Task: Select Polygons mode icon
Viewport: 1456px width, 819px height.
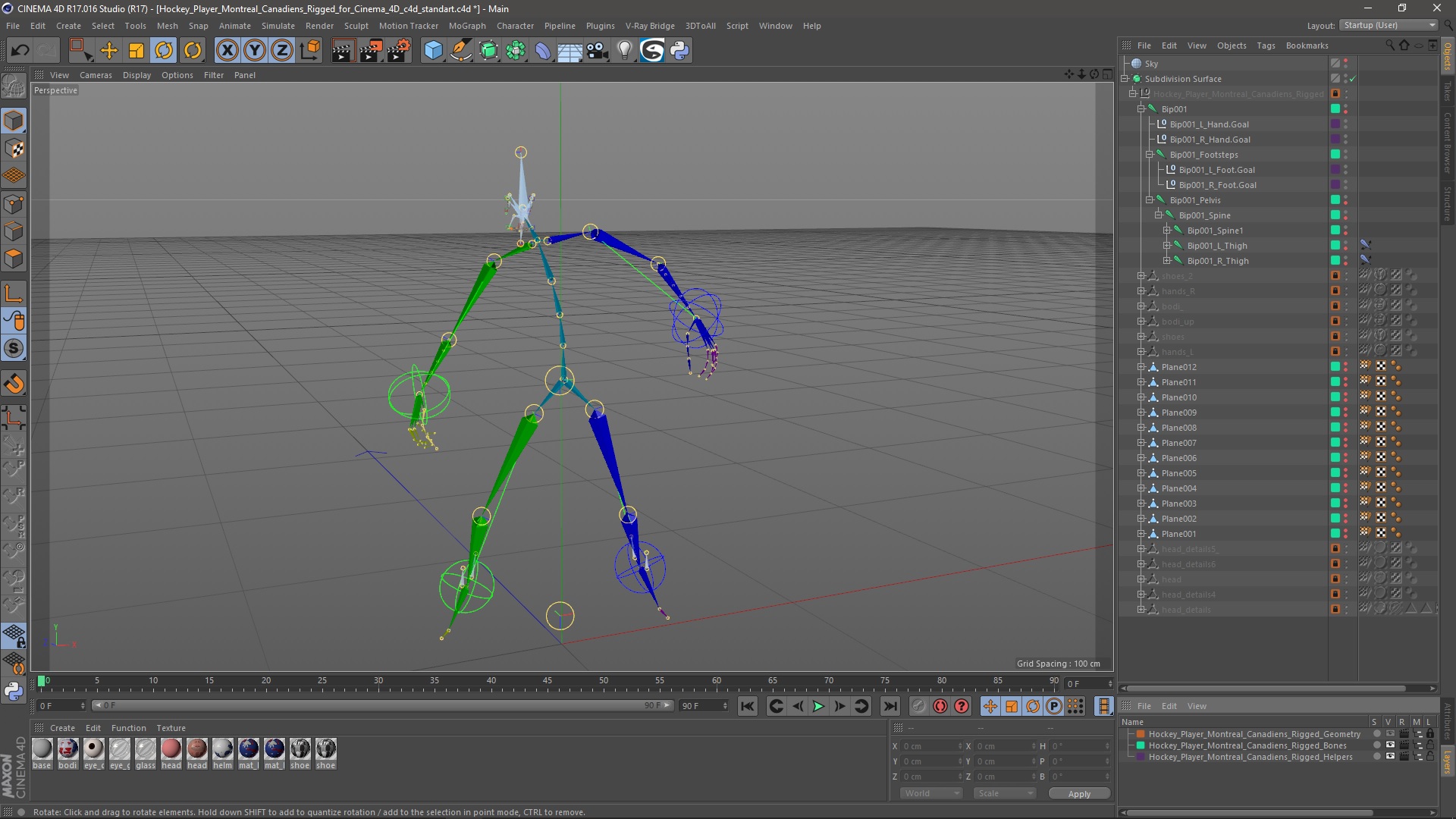Action: point(14,259)
